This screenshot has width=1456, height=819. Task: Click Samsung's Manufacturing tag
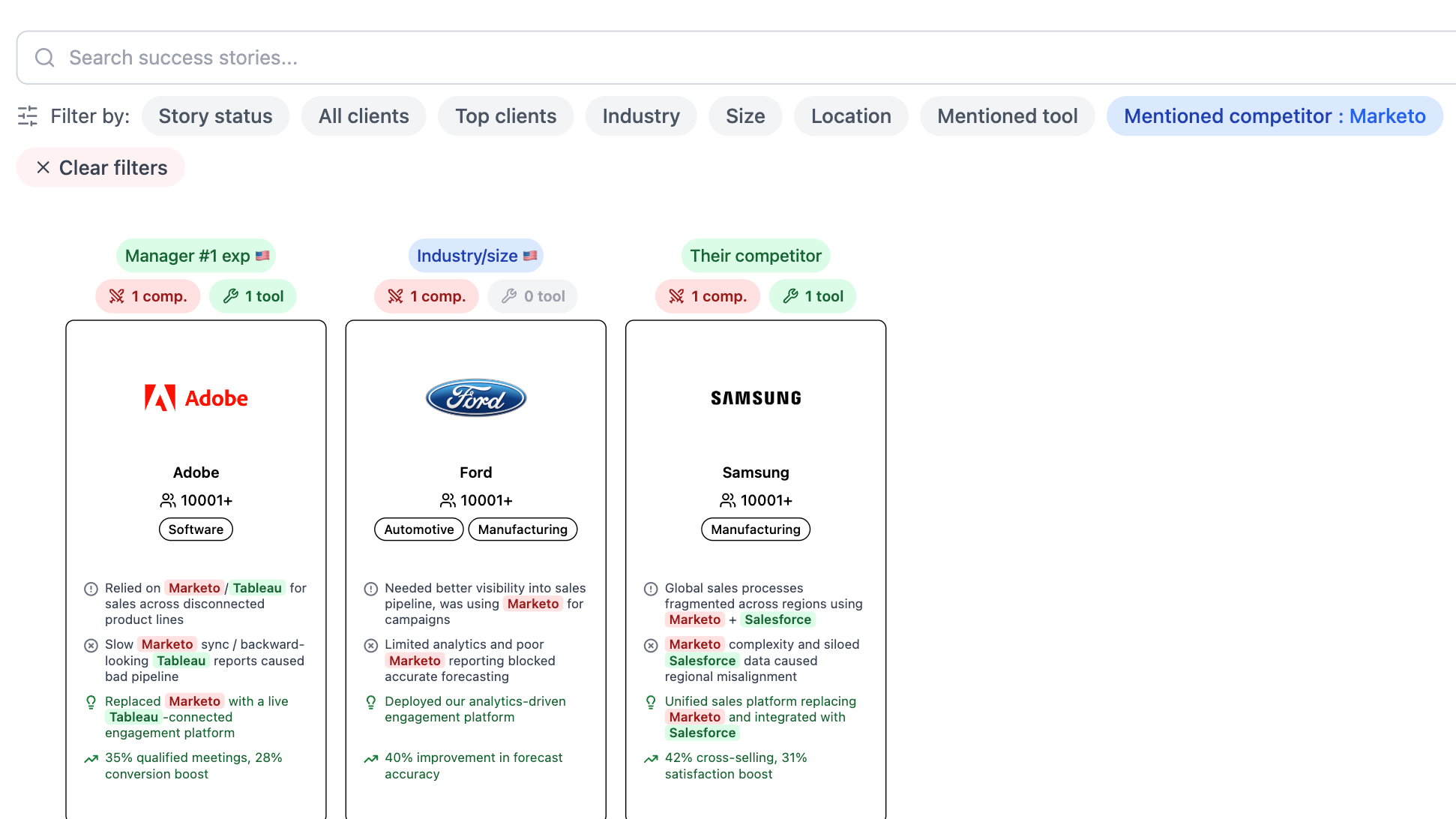point(756,529)
